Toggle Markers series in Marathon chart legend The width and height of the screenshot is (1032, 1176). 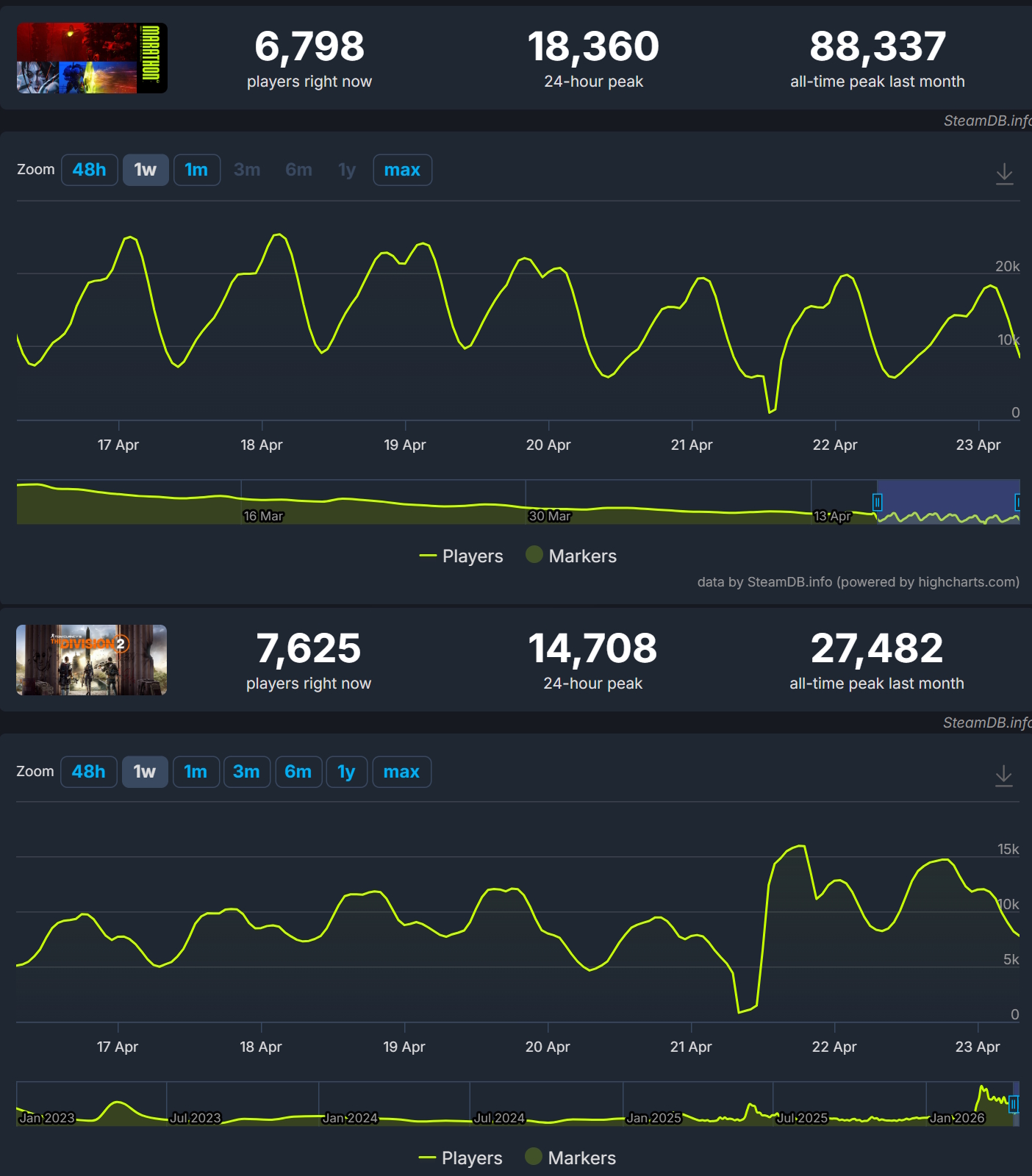tap(571, 556)
